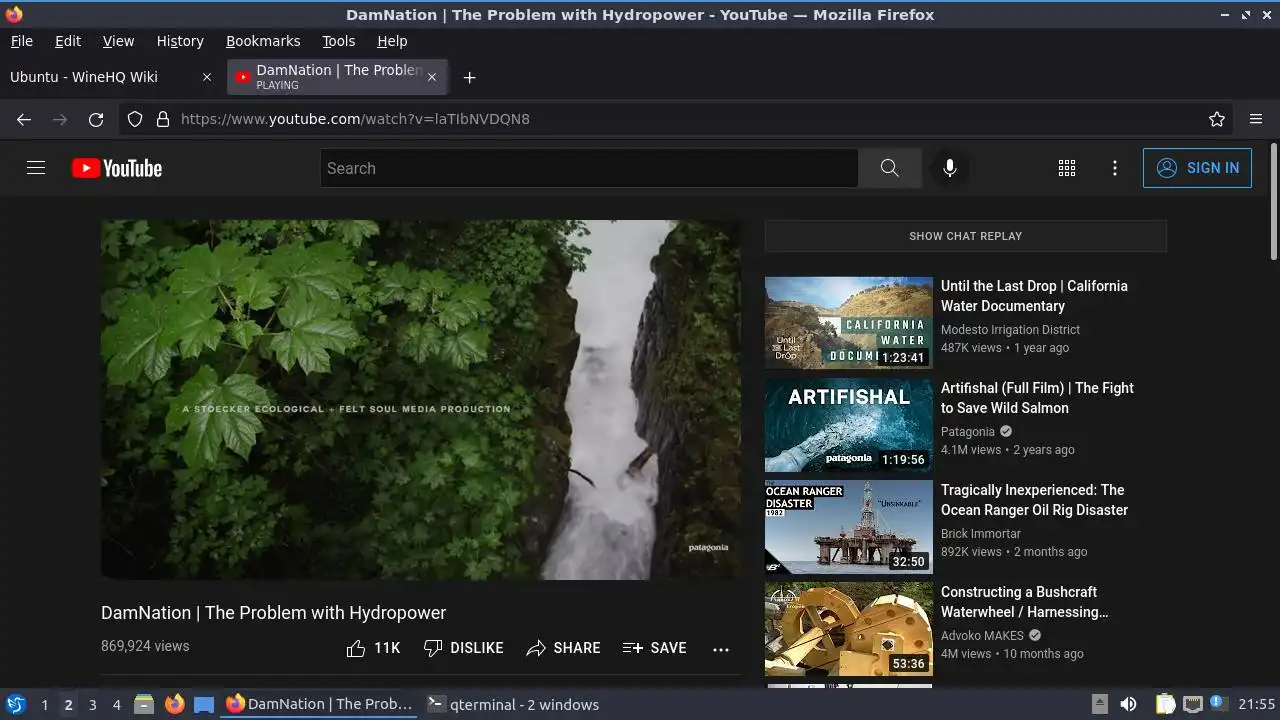The image size is (1280, 720).
Task: Switch to workspace 1
Action: (44, 704)
